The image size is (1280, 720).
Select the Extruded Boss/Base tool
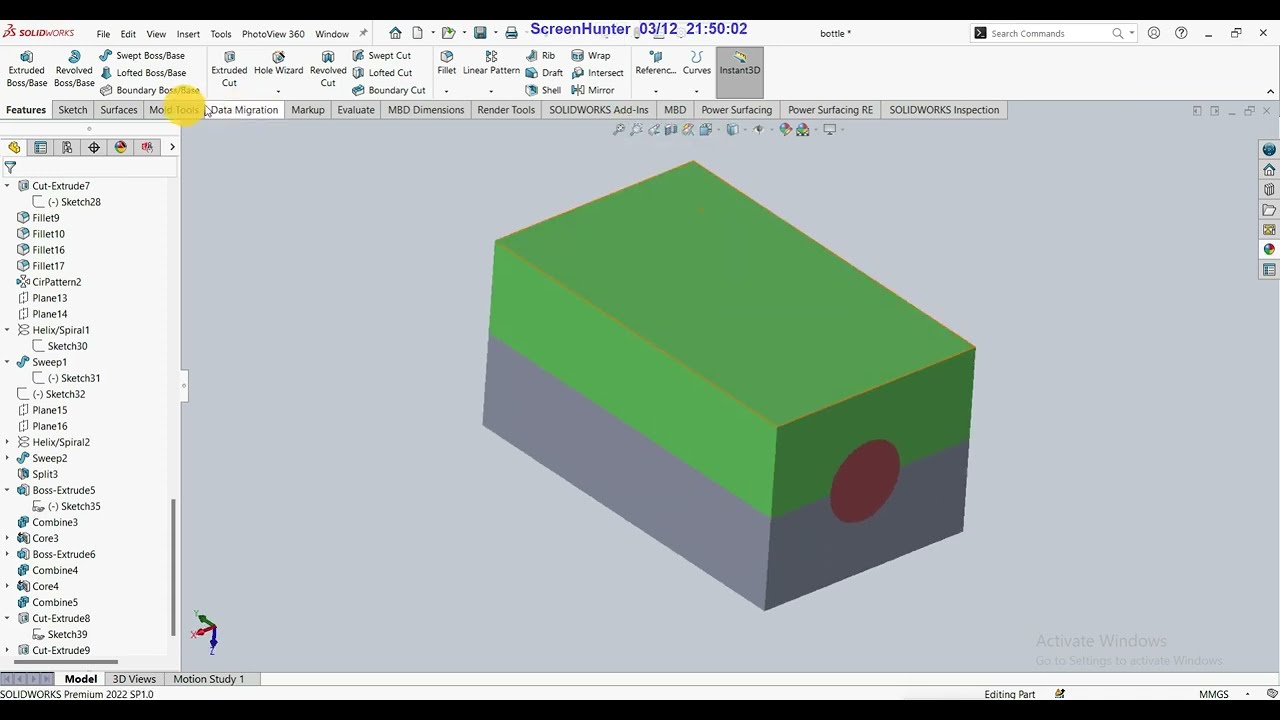pyautogui.click(x=26, y=69)
